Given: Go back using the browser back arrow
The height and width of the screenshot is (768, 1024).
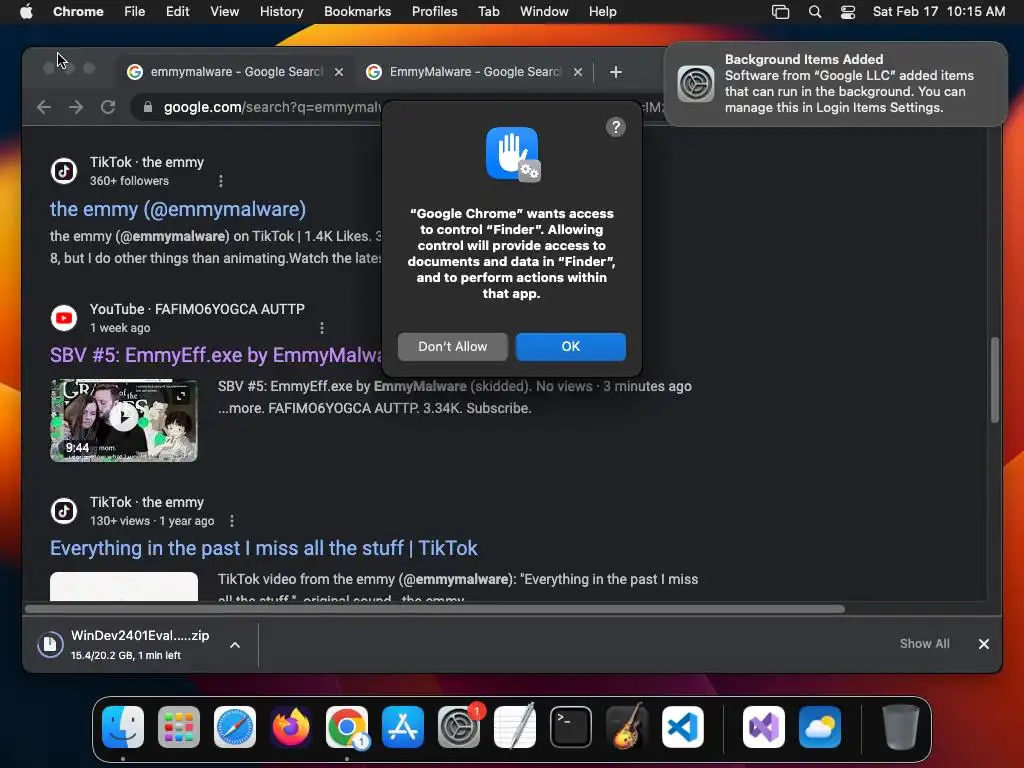Looking at the screenshot, I should [x=44, y=107].
